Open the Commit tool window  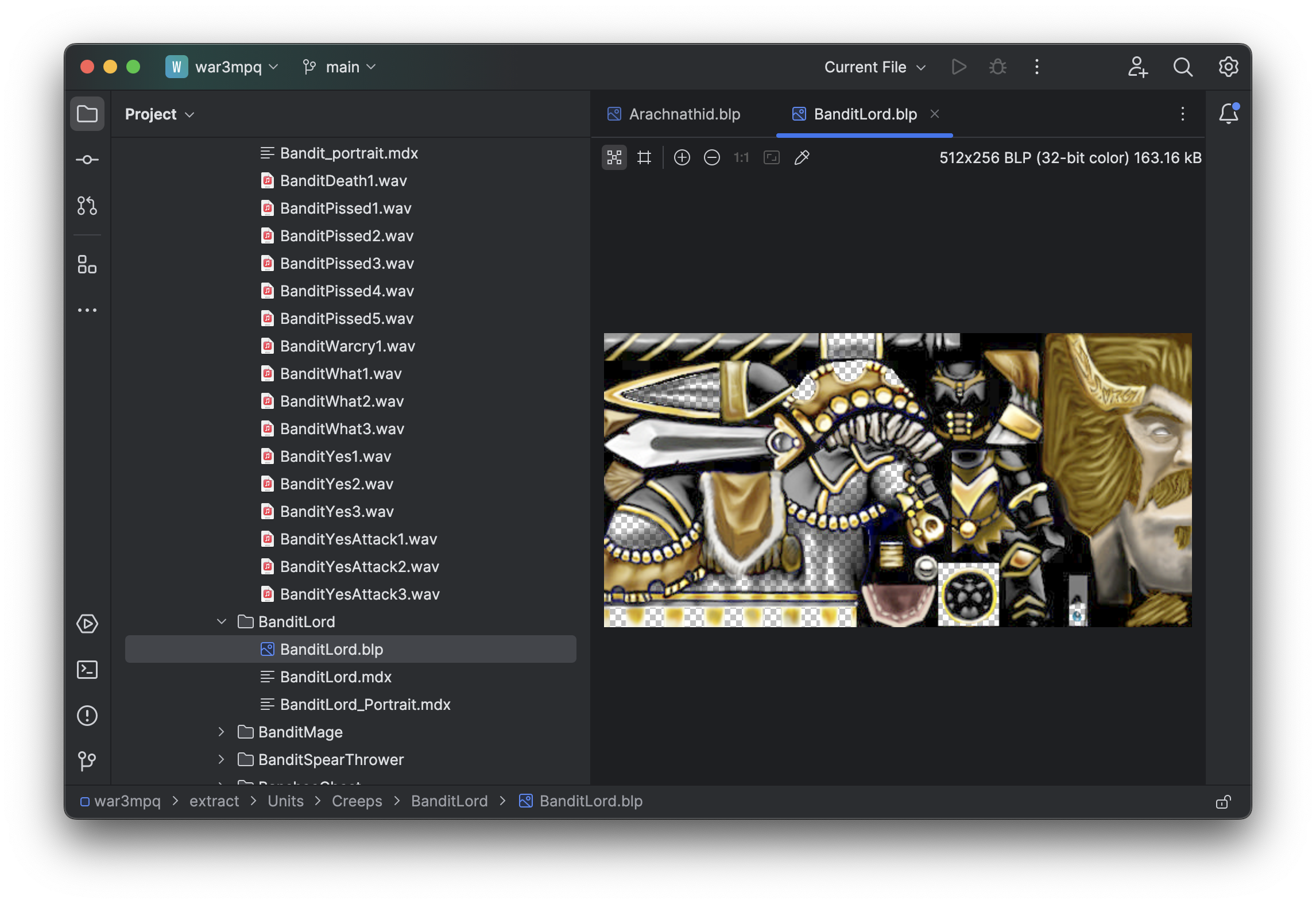coord(87,160)
